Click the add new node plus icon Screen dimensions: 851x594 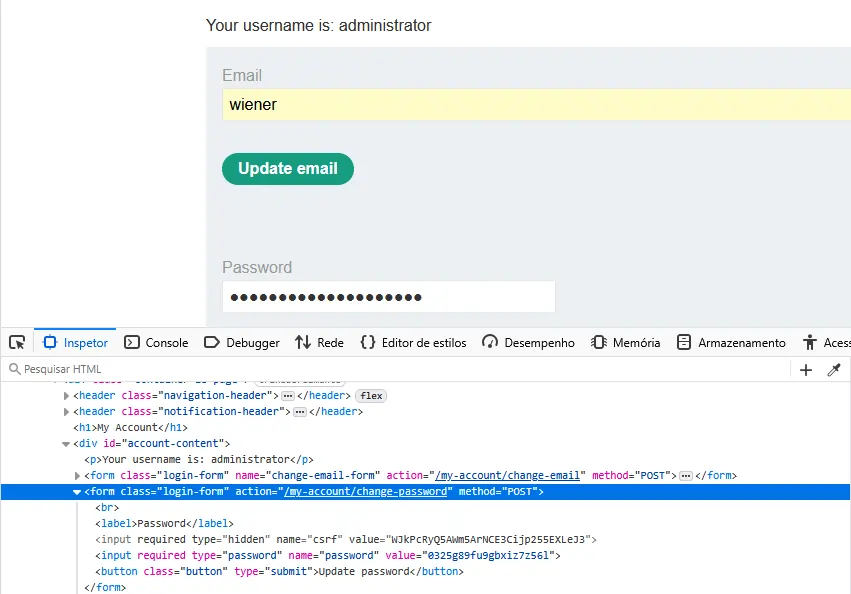coord(806,370)
